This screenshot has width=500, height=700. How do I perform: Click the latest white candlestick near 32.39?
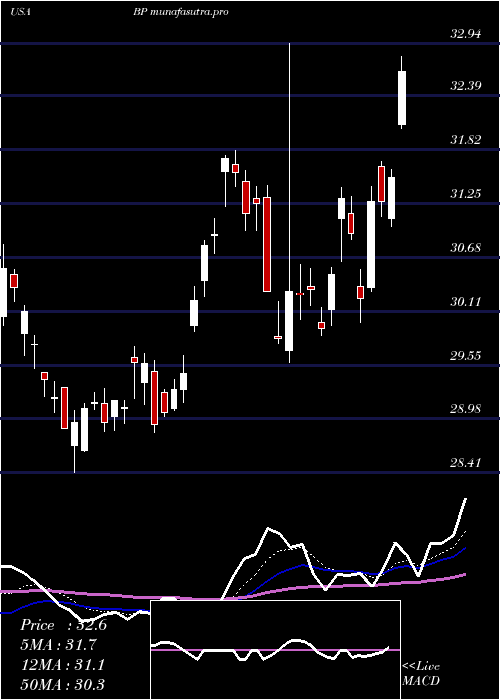click(402, 93)
